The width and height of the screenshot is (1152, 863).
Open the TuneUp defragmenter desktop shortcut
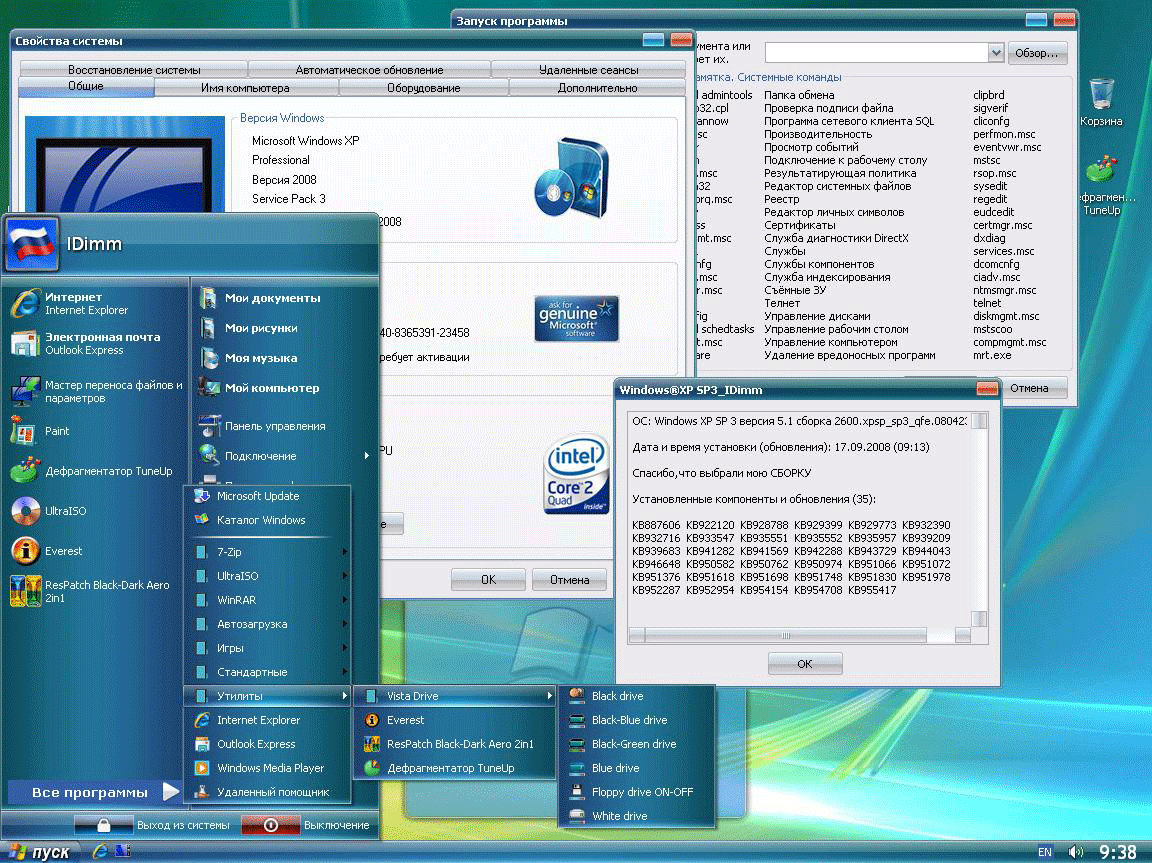point(1102,185)
